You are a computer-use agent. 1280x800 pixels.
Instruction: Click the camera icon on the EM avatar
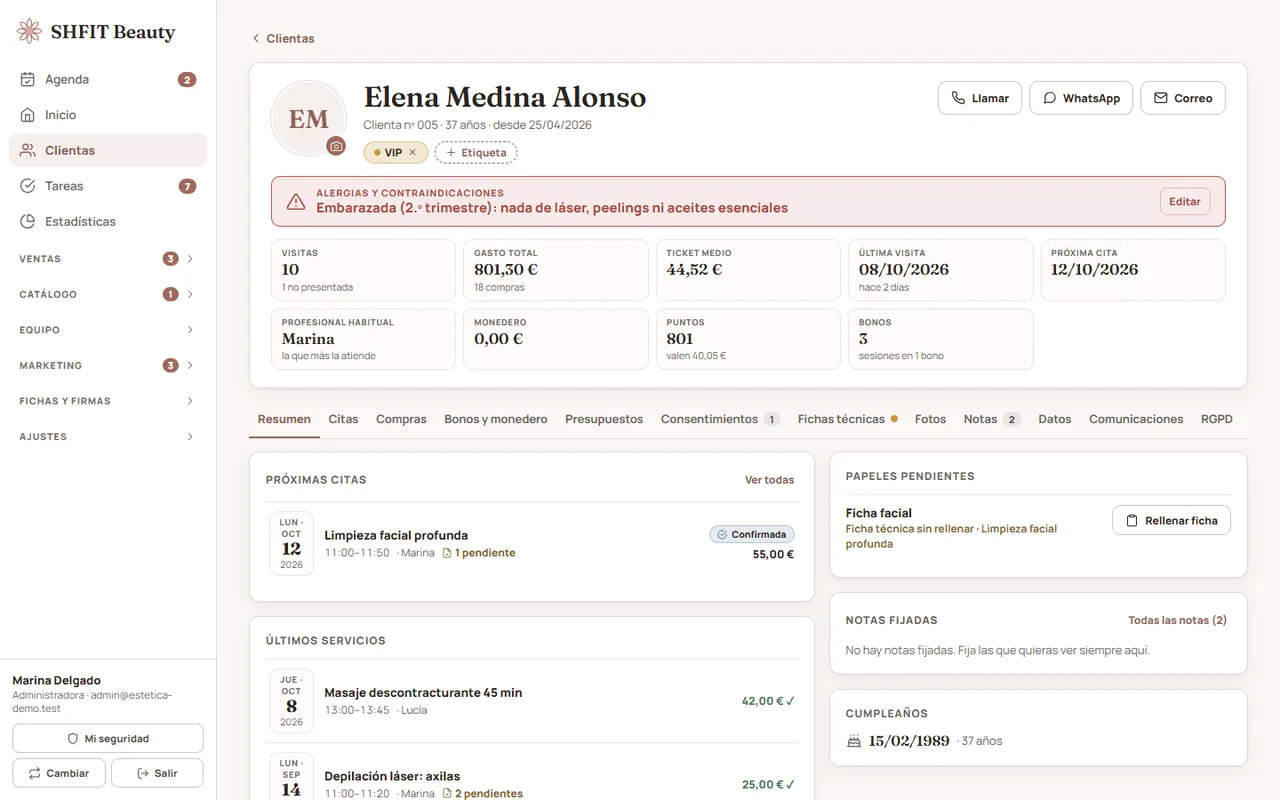(336, 146)
